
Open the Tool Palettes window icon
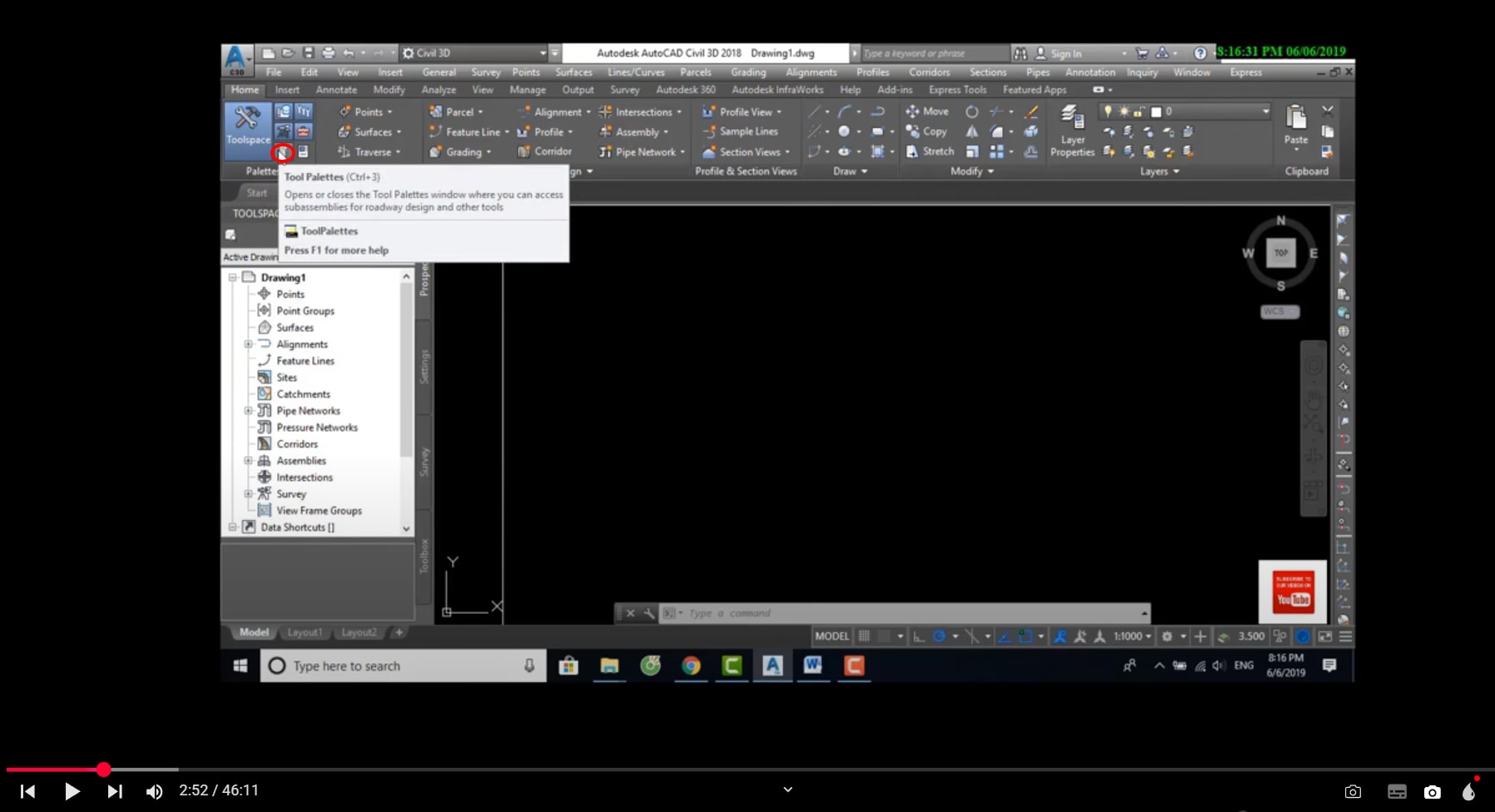284,152
